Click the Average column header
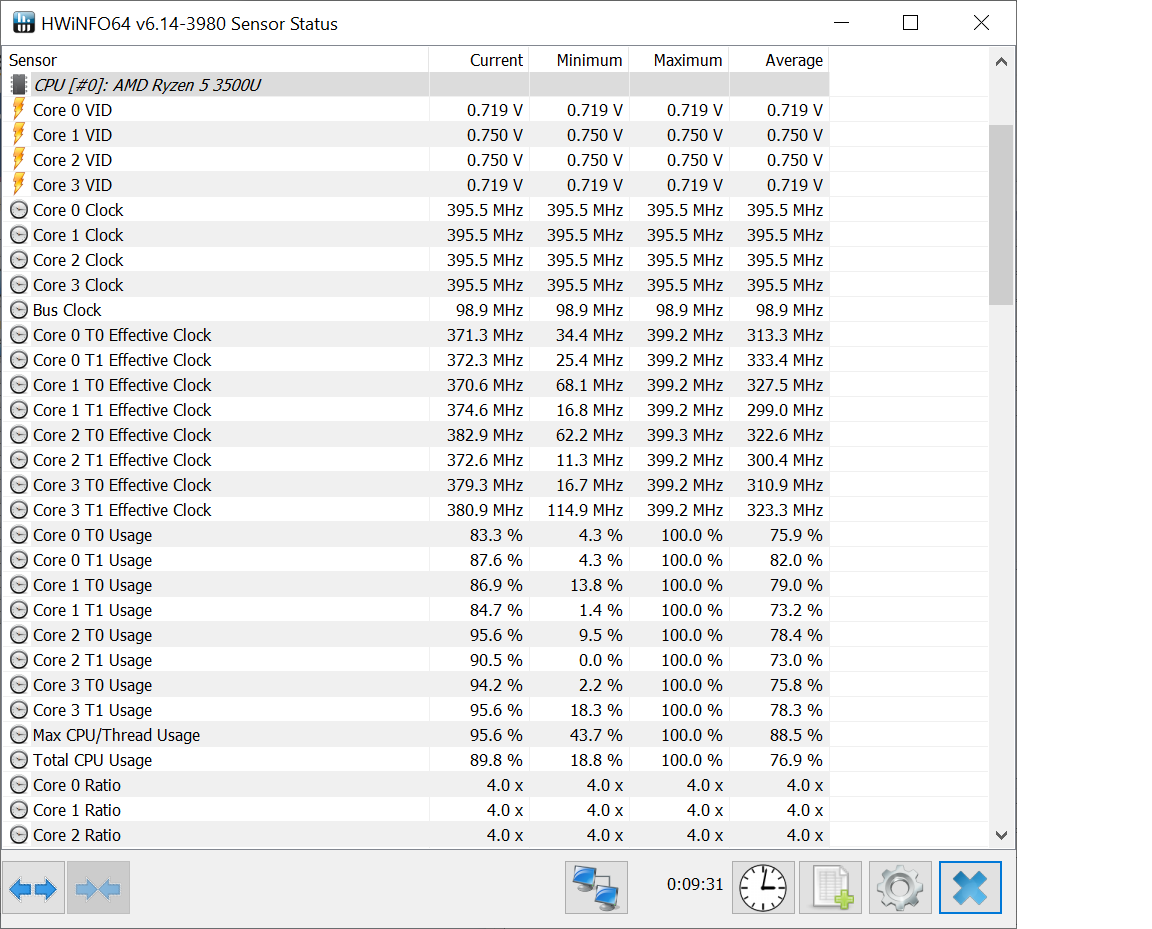The width and height of the screenshot is (1152, 929). click(x=779, y=60)
